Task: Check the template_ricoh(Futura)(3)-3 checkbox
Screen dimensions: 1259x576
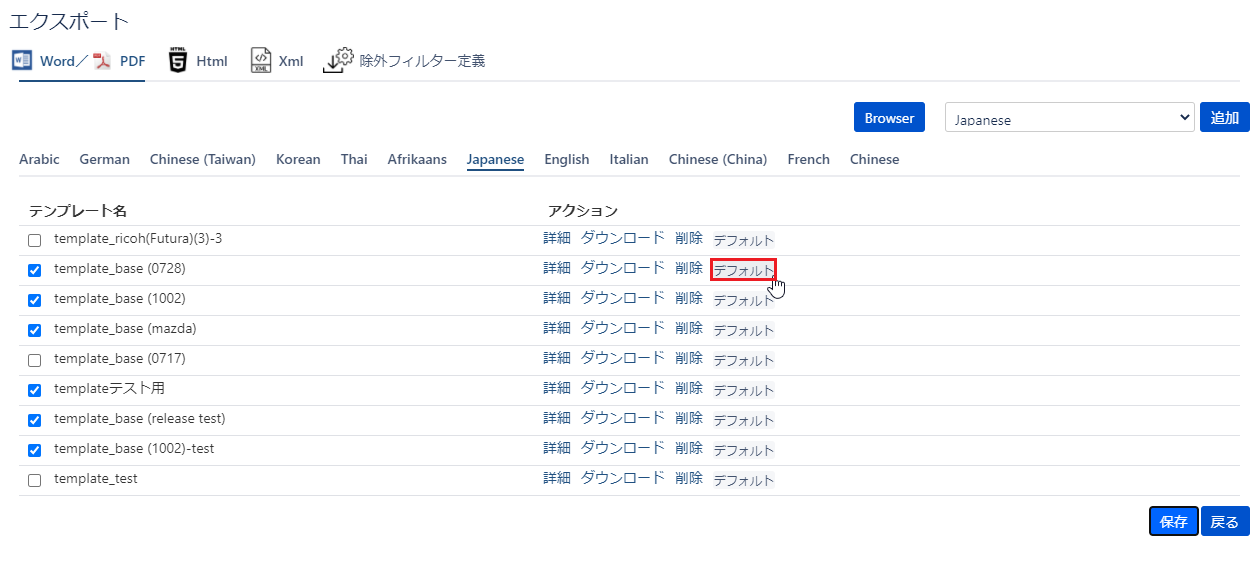Action: point(35,240)
